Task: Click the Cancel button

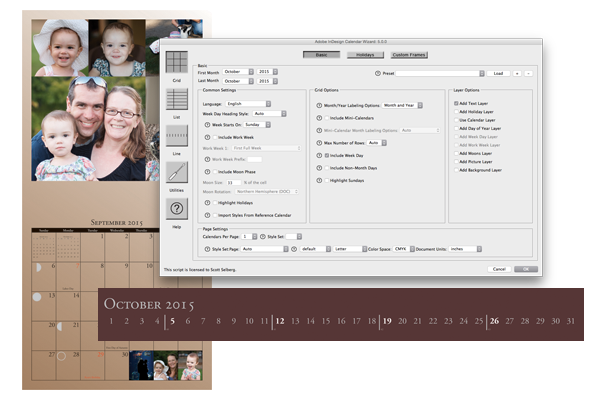Action: click(499, 269)
